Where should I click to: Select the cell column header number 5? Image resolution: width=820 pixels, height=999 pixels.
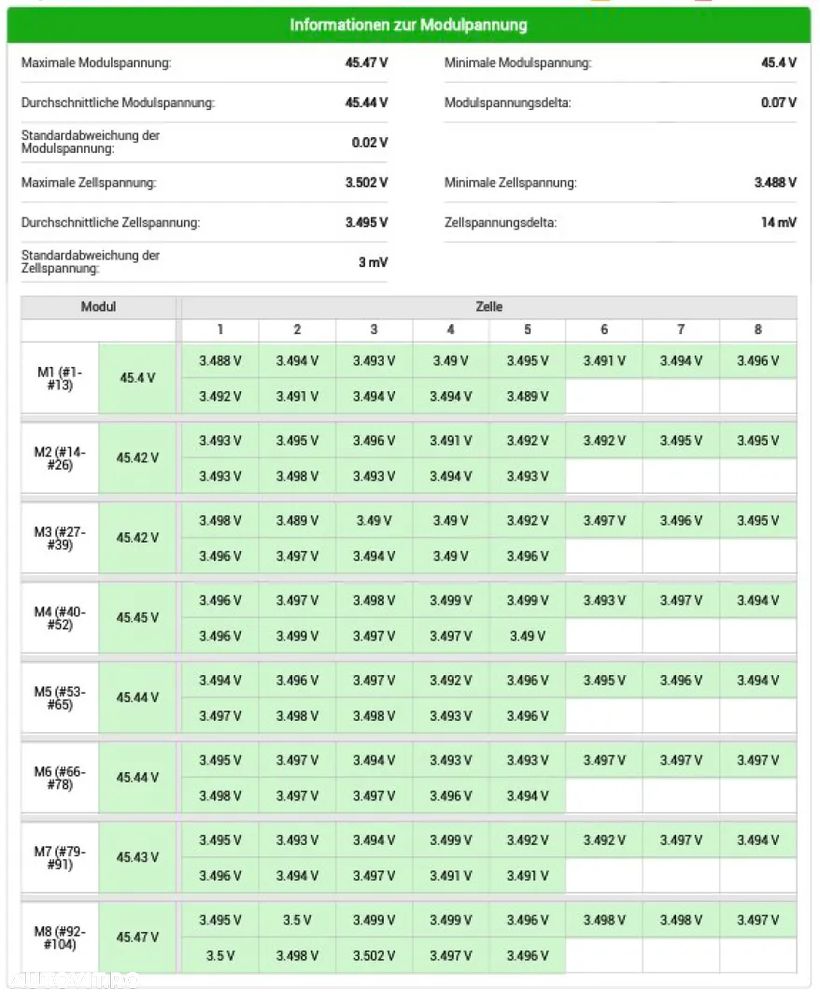[x=528, y=329]
